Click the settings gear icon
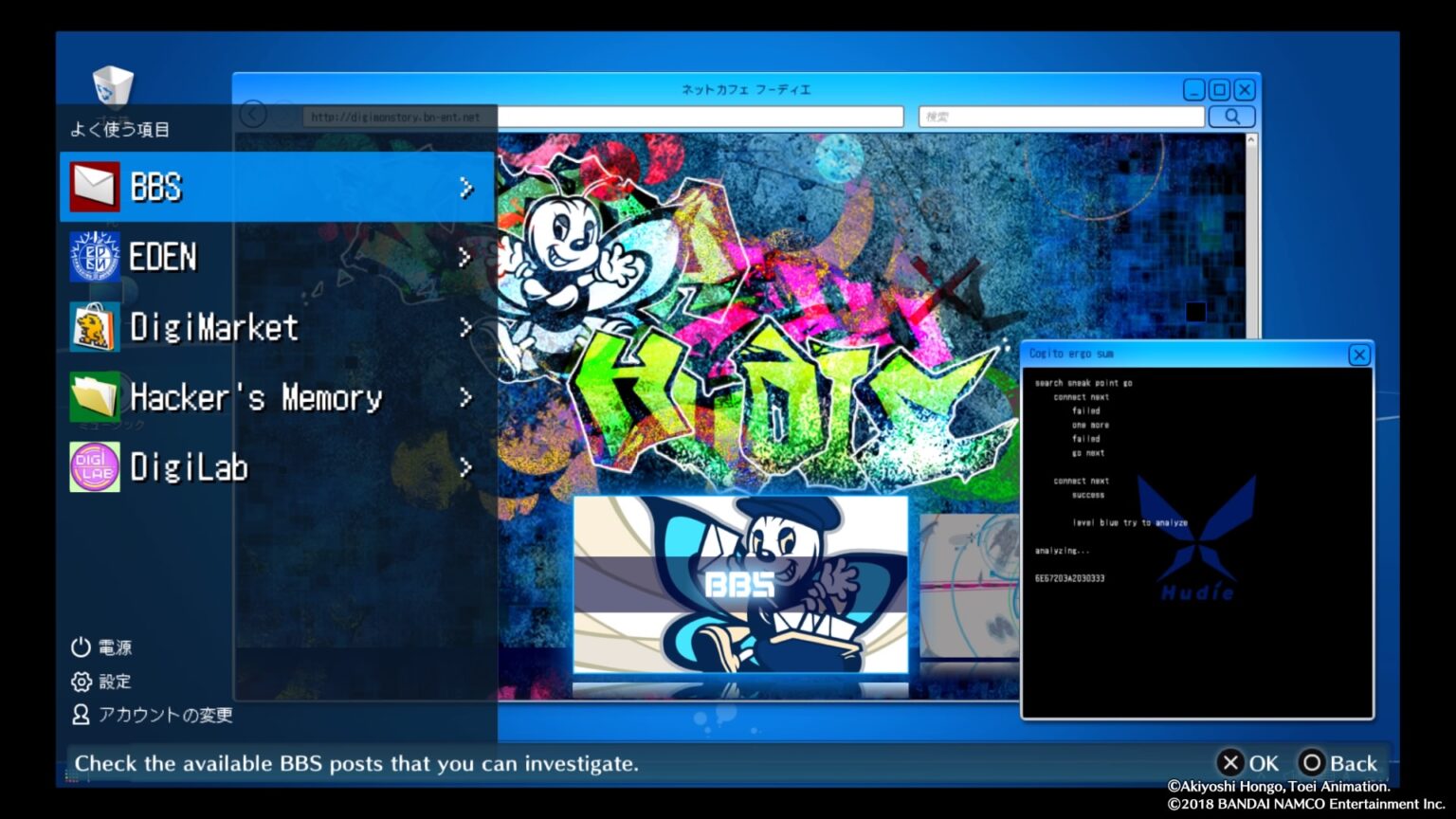 pyautogui.click(x=81, y=681)
